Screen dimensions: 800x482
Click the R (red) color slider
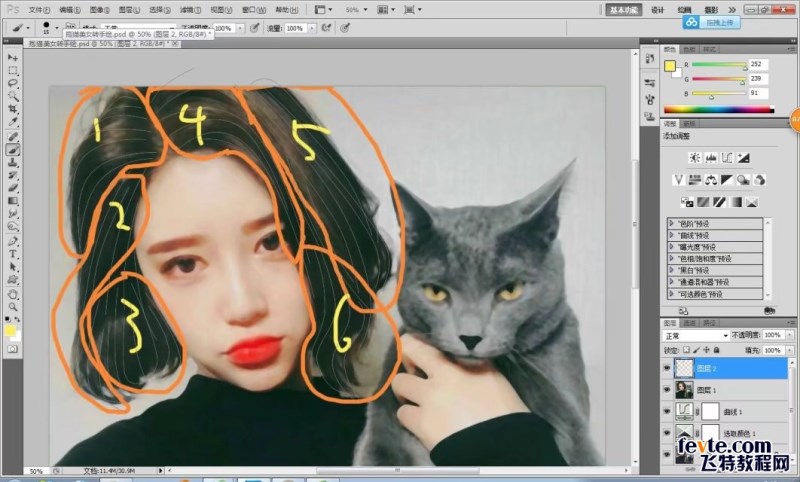[719, 64]
